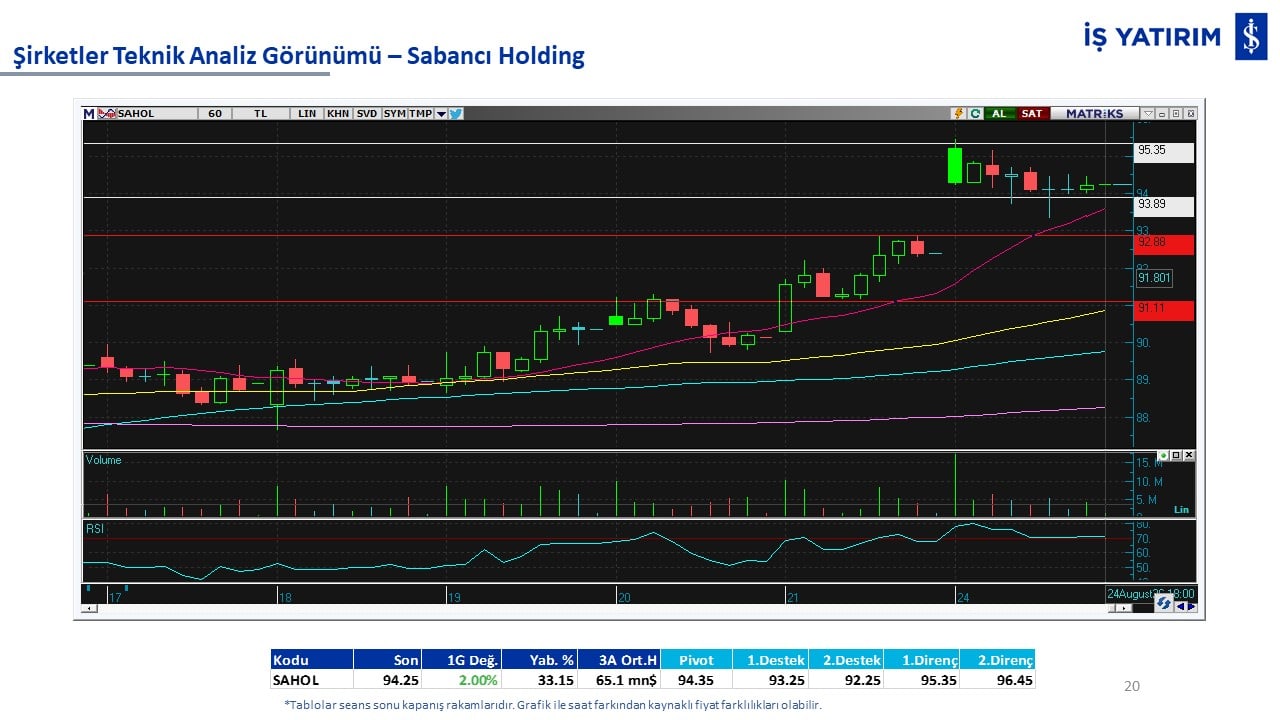Viewport: 1280px width, 720px height.
Task: Edit the SAHOL symbol field
Action: click(x=157, y=114)
